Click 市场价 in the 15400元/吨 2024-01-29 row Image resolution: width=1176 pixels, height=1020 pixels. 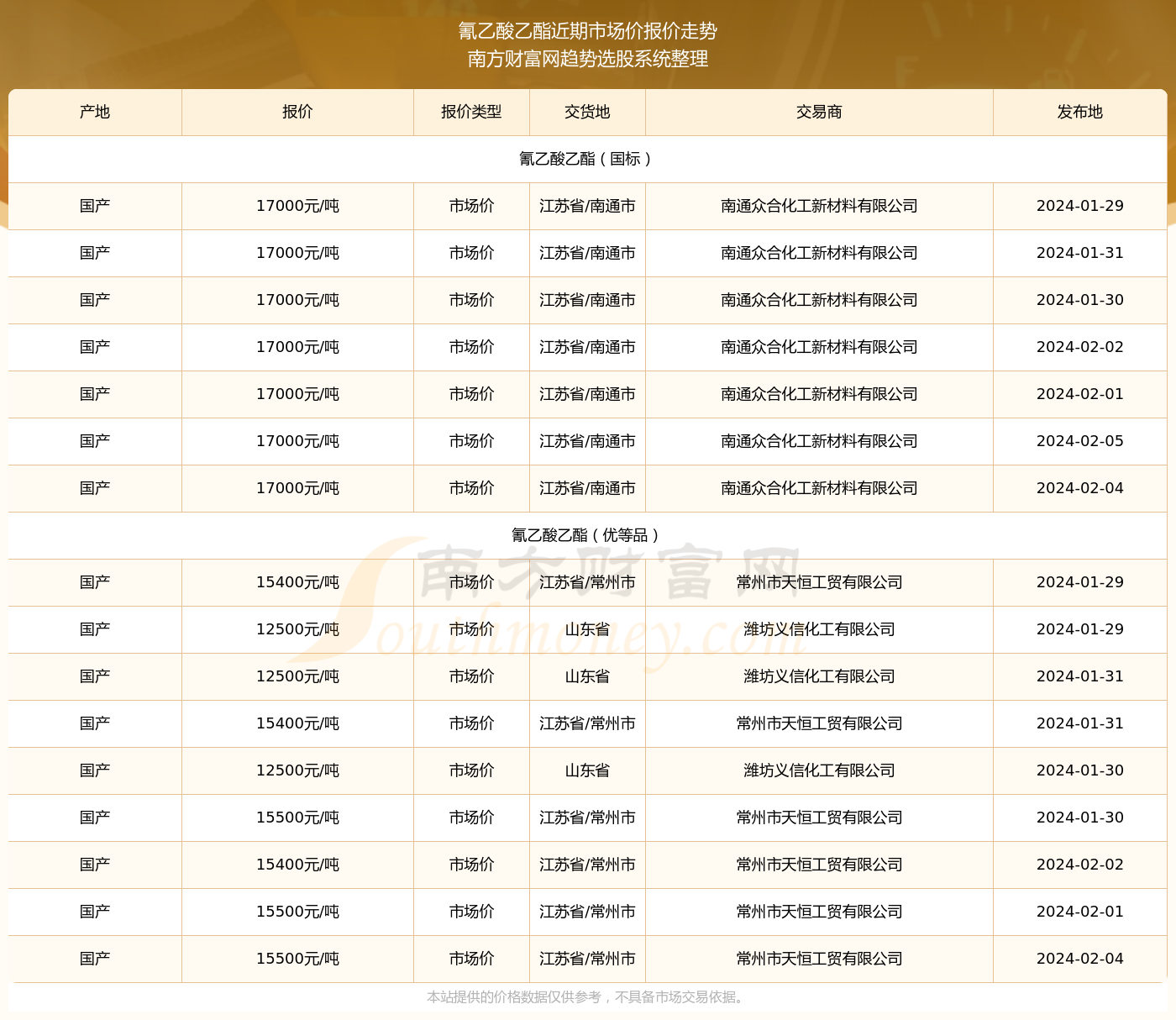(x=471, y=582)
